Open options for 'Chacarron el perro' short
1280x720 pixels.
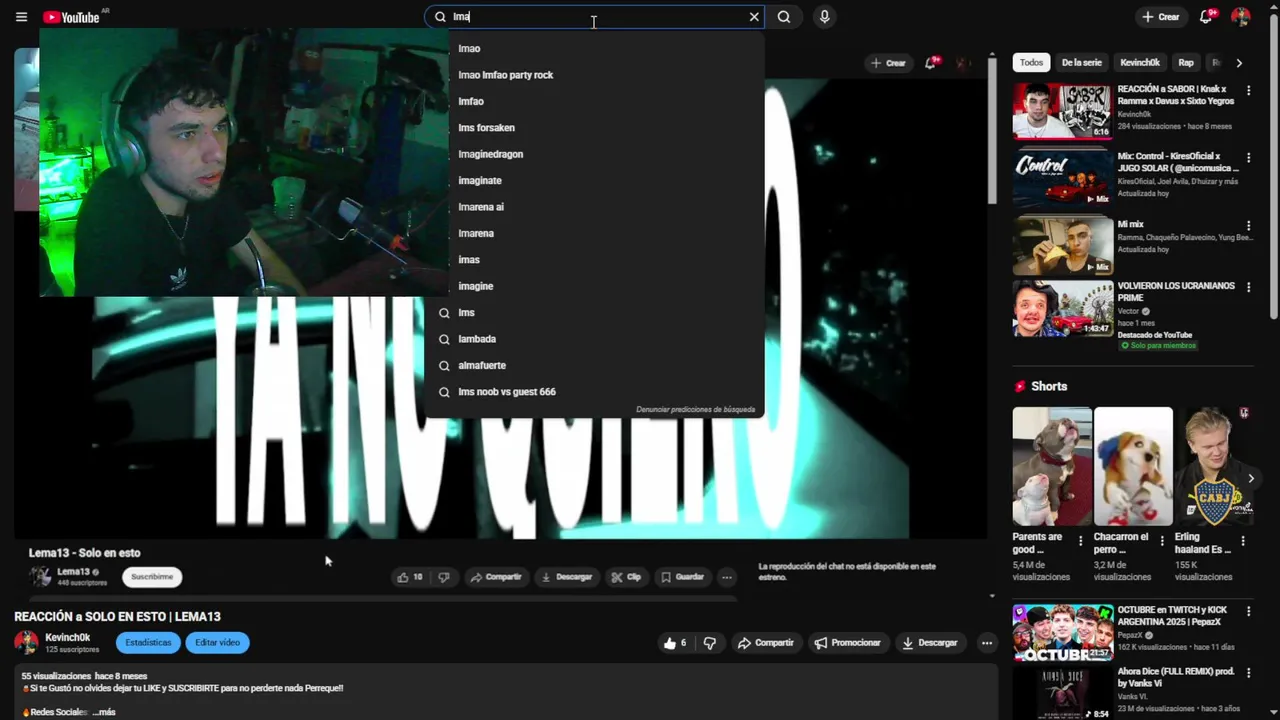pos(1162,541)
